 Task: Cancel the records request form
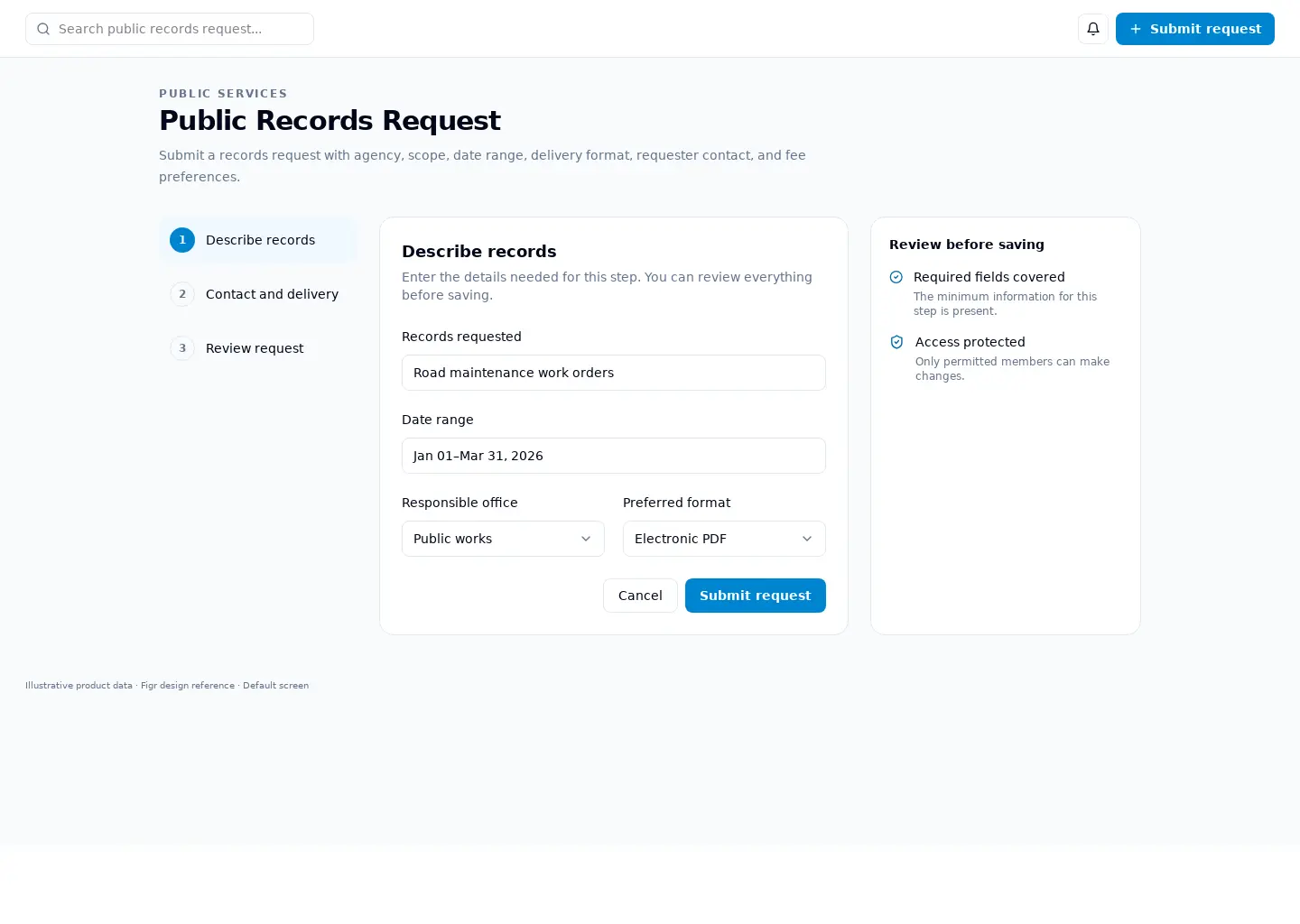[x=640, y=596]
